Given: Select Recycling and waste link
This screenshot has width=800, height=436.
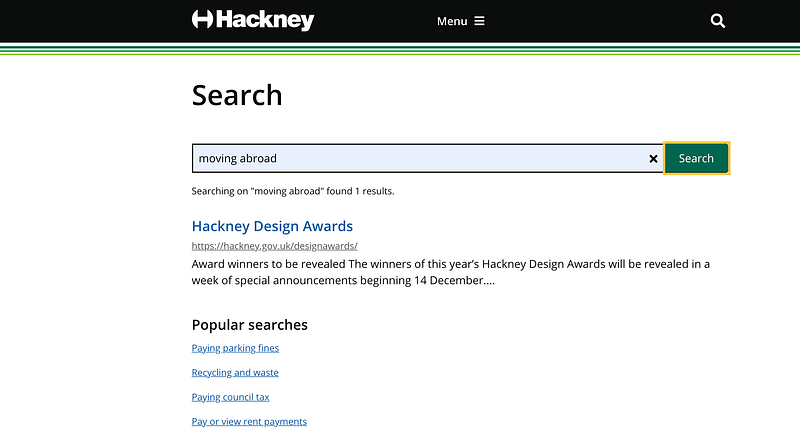Looking at the screenshot, I should 235,373.
